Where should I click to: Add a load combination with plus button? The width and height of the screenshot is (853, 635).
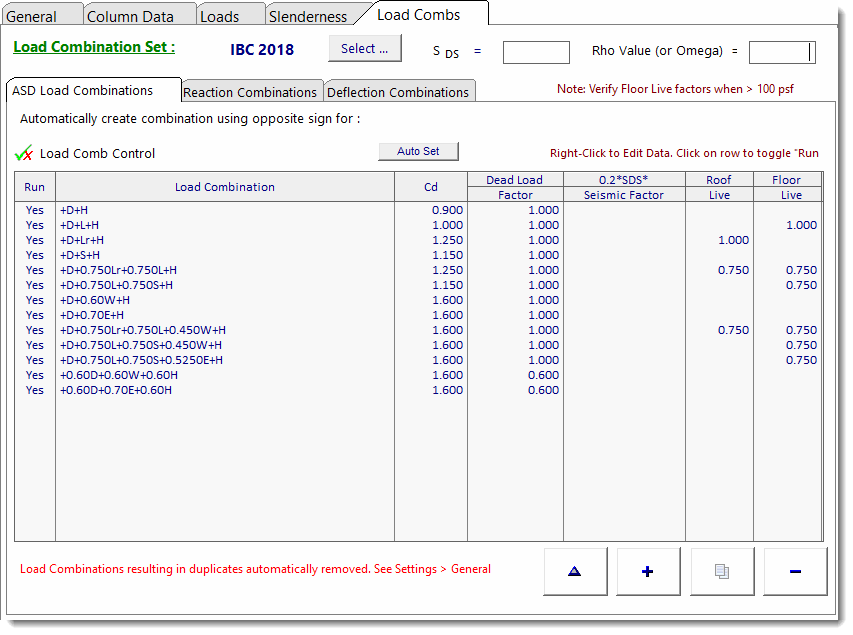coord(648,571)
